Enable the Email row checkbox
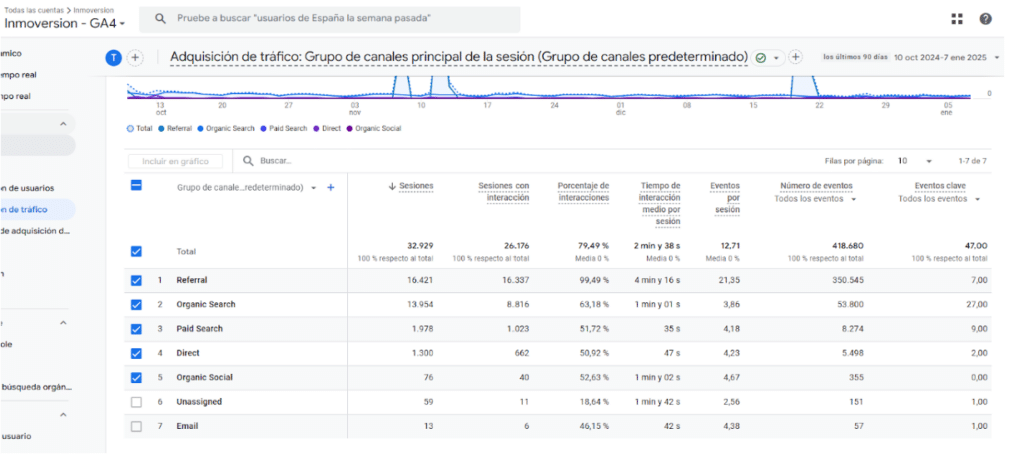 click(136, 426)
